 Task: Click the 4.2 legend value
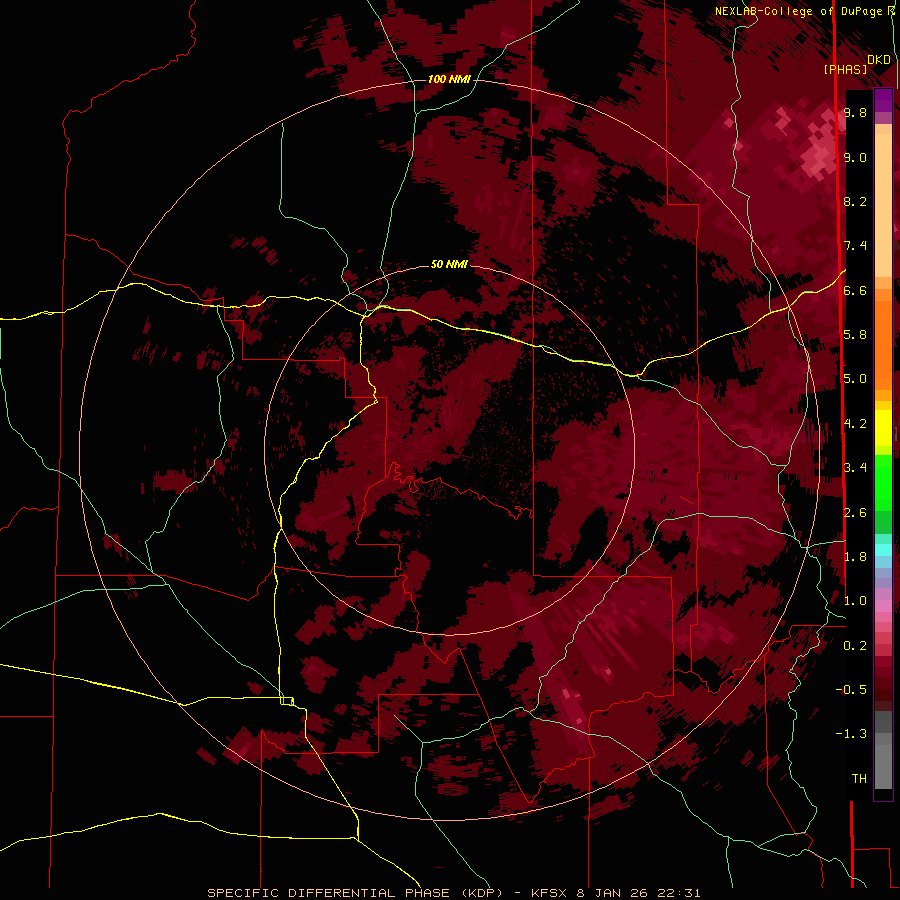(x=855, y=424)
